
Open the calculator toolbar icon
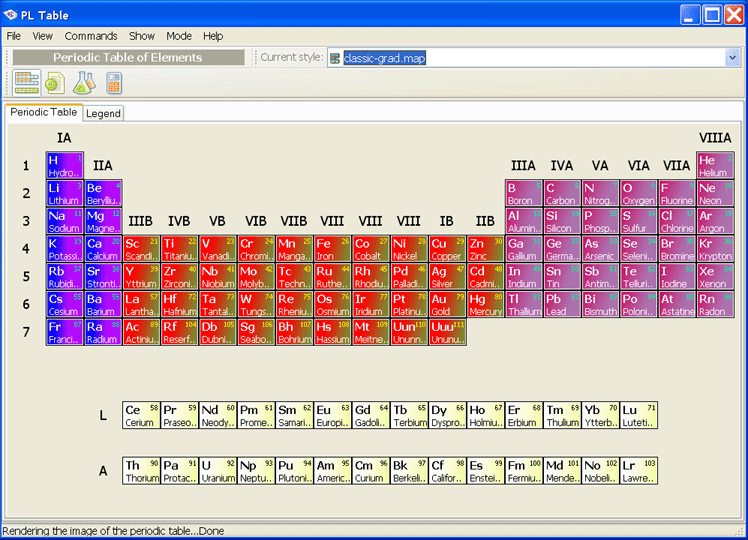pyautogui.click(x=113, y=83)
